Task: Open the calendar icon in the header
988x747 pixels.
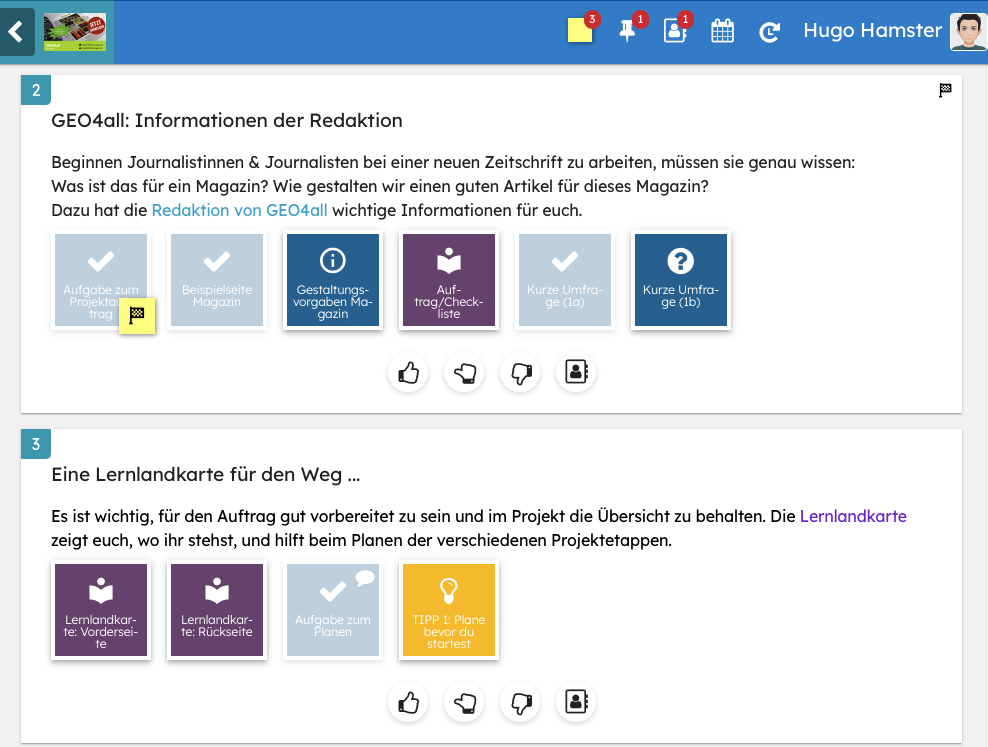Action: coord(722,31)
